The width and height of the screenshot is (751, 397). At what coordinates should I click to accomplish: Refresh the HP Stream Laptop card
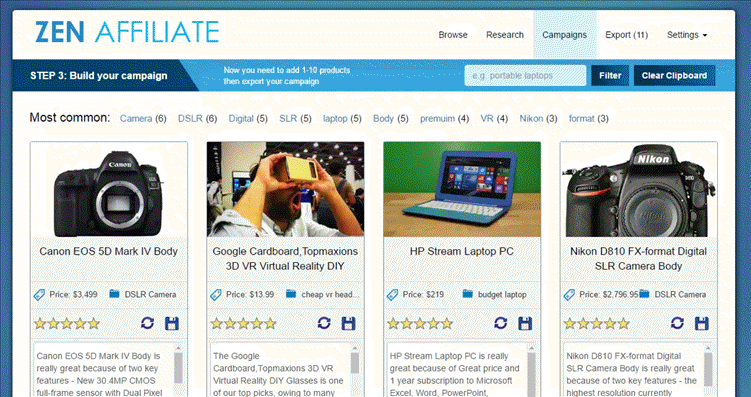(501, 323)
